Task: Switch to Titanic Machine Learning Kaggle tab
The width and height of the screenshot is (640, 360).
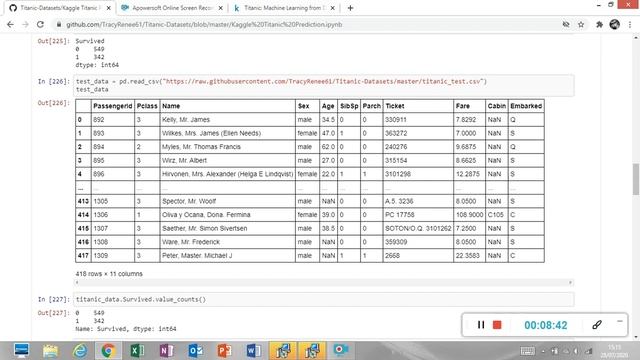Action: (284, 8)
